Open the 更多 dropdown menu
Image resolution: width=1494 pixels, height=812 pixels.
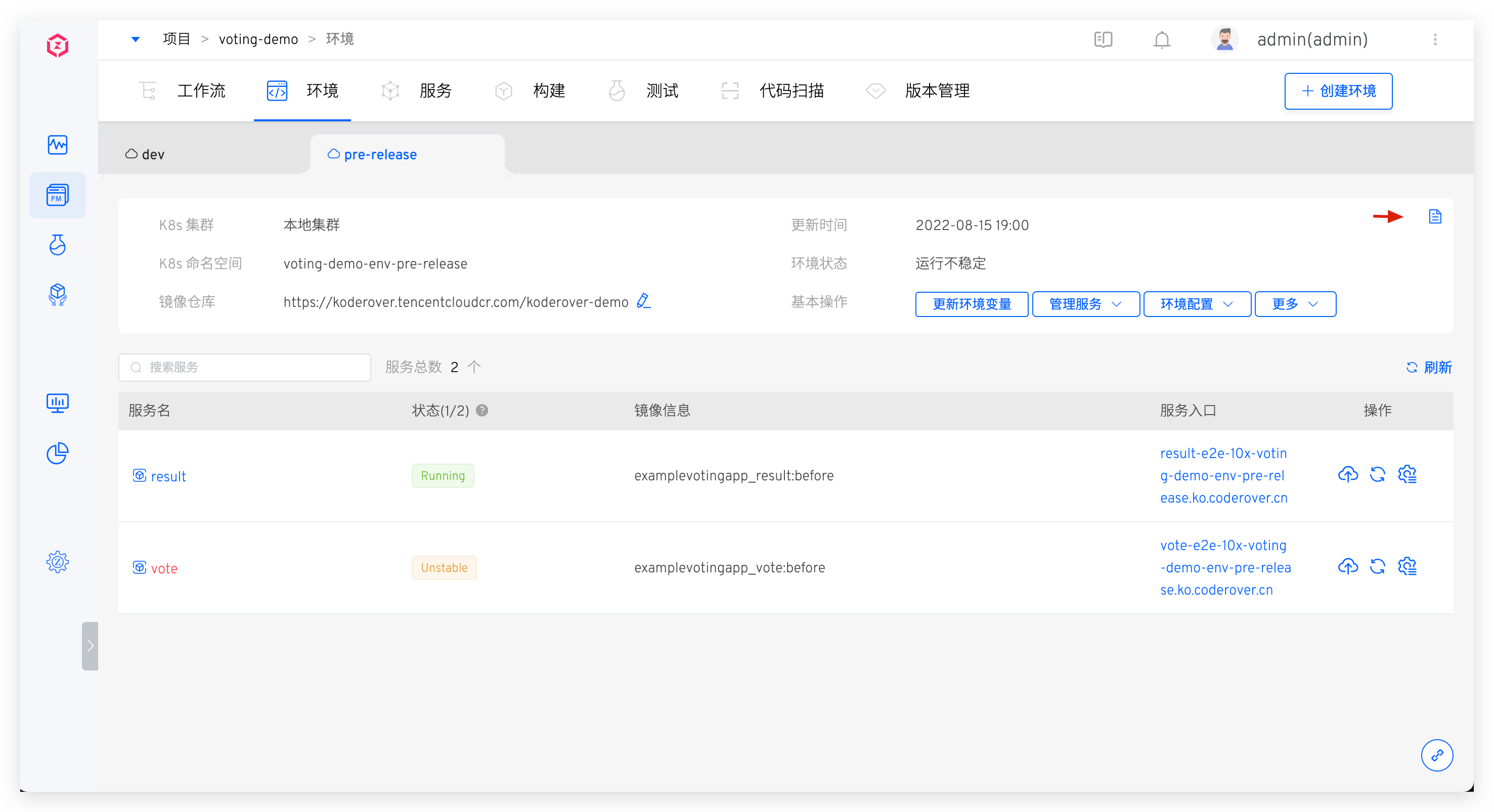coord(1295,304)
